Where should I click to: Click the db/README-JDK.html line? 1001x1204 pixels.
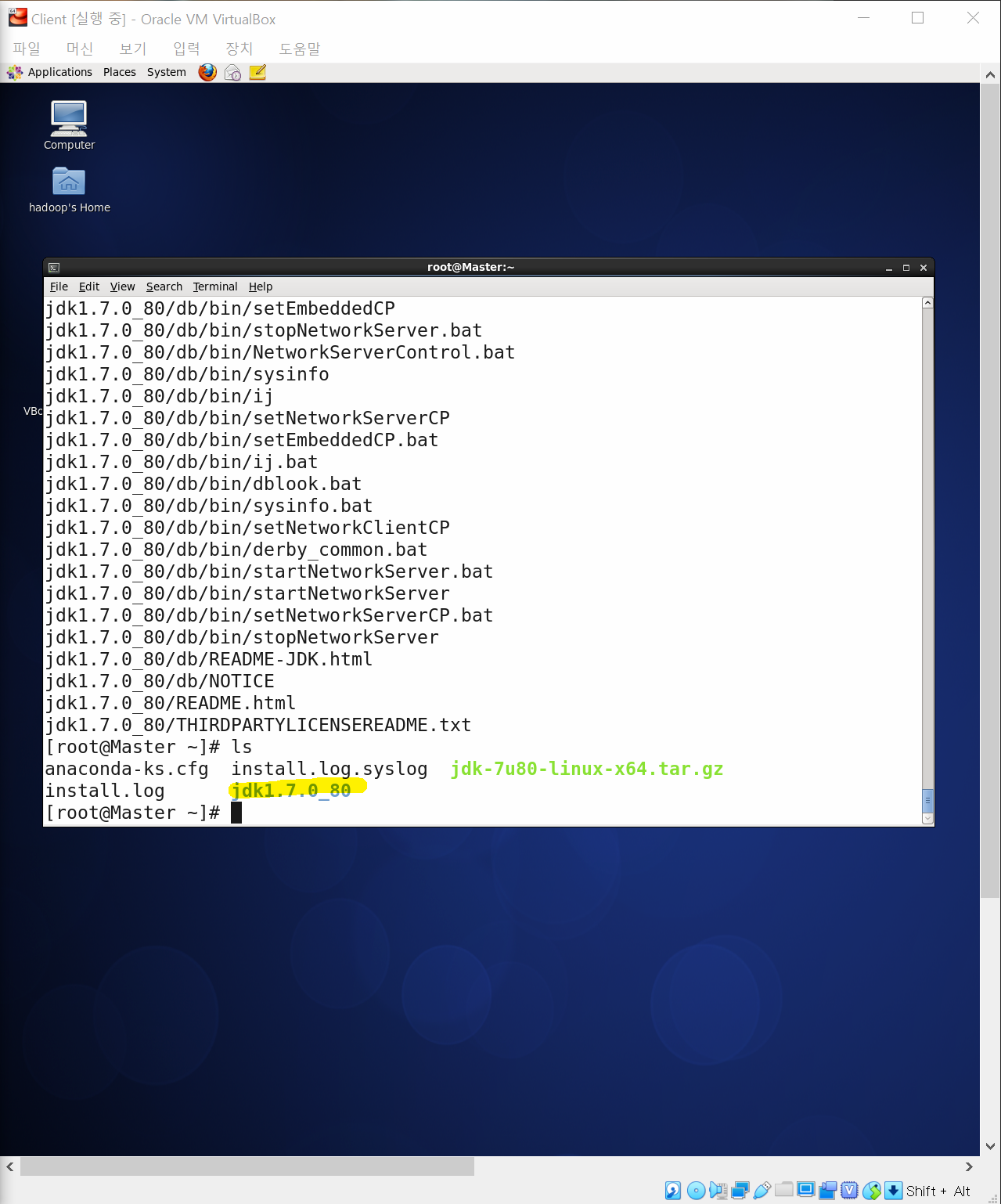point(209,659)
